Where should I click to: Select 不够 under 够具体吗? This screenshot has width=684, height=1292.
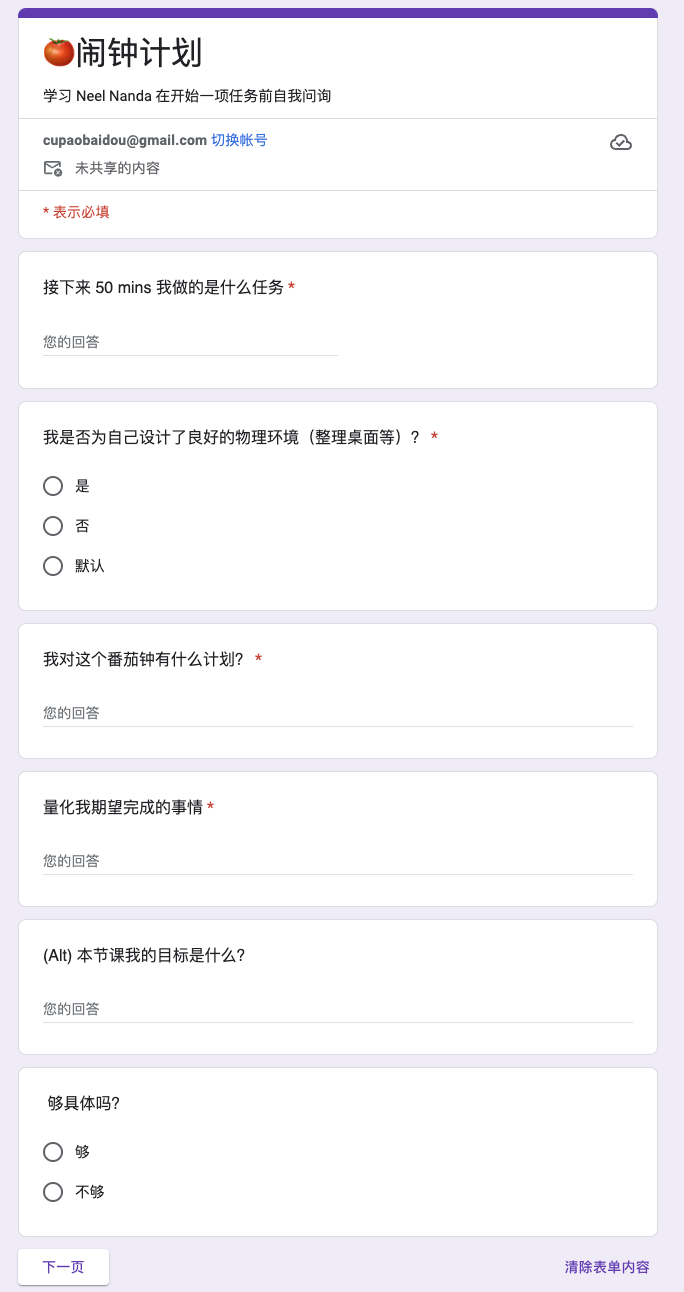point(53,1192)
